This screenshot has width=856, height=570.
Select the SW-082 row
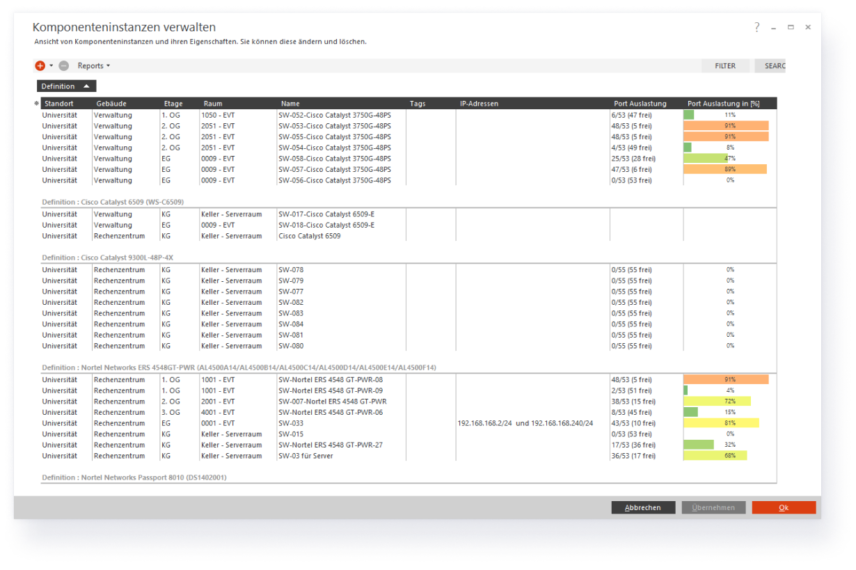coord(408,302)
